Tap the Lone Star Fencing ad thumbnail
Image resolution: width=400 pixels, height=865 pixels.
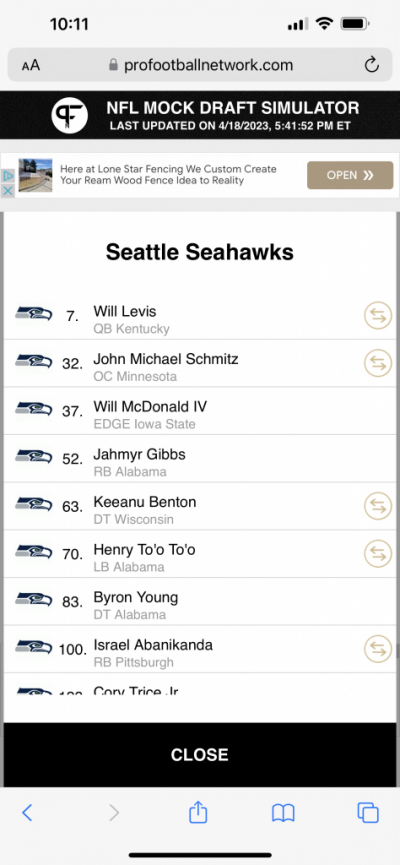35,175
